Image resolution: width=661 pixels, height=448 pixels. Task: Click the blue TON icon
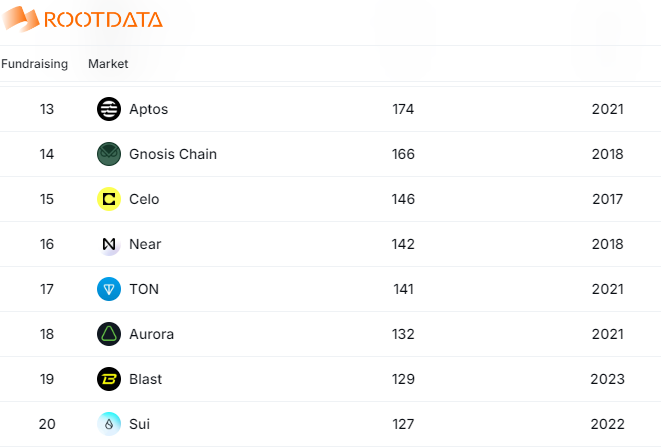109,289
